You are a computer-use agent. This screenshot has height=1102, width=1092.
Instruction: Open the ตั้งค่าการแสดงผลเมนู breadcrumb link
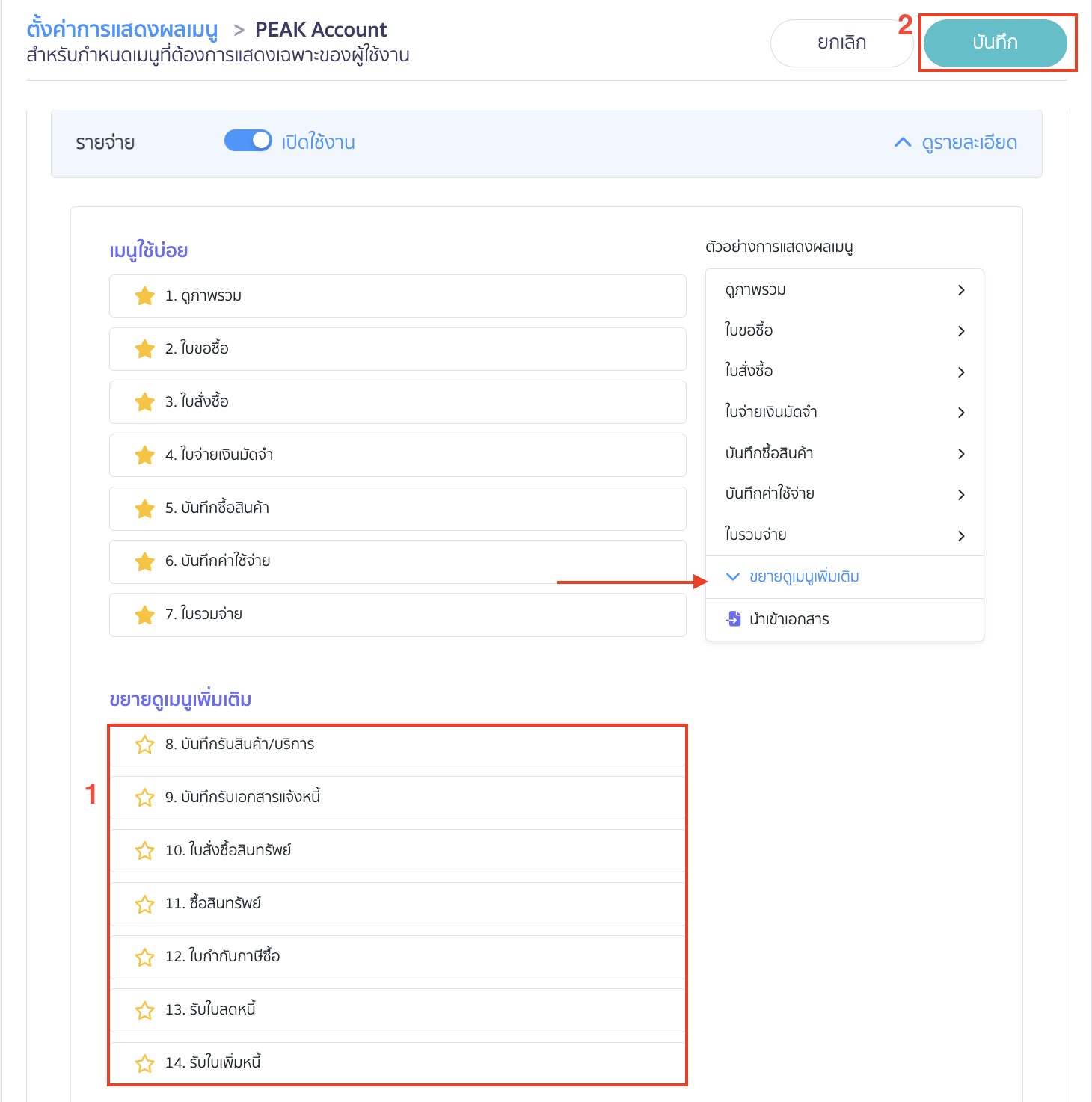(x=122, y=30)
